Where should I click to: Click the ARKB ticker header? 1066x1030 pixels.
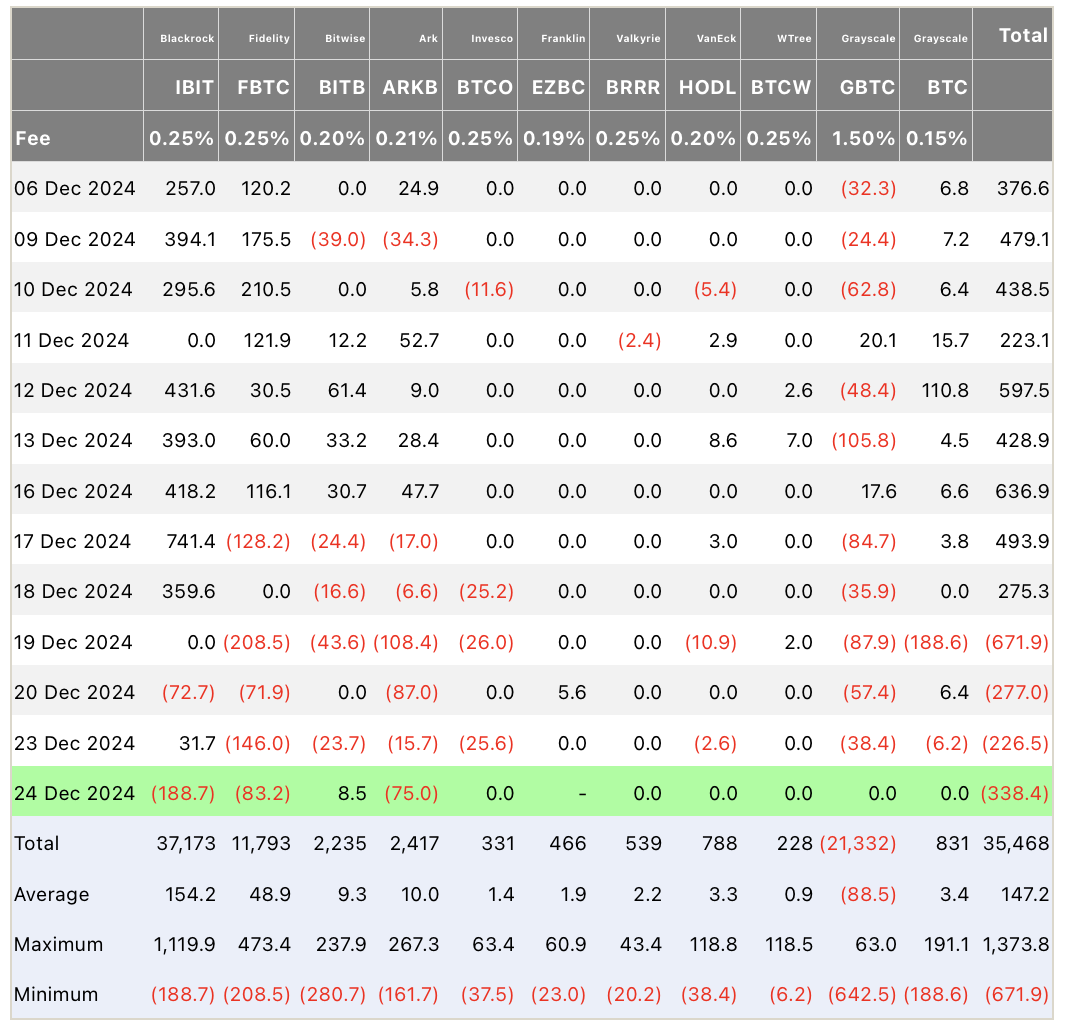[410, 88]
